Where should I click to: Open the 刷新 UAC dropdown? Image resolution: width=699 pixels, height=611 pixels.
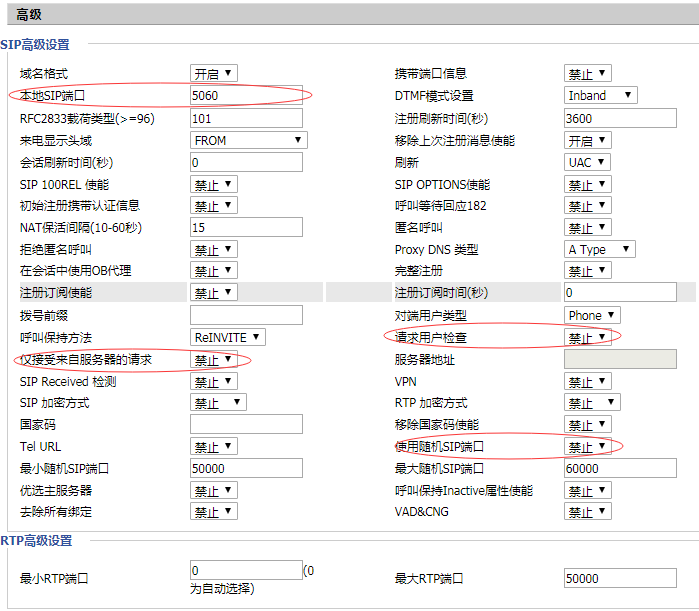(587, 162)
